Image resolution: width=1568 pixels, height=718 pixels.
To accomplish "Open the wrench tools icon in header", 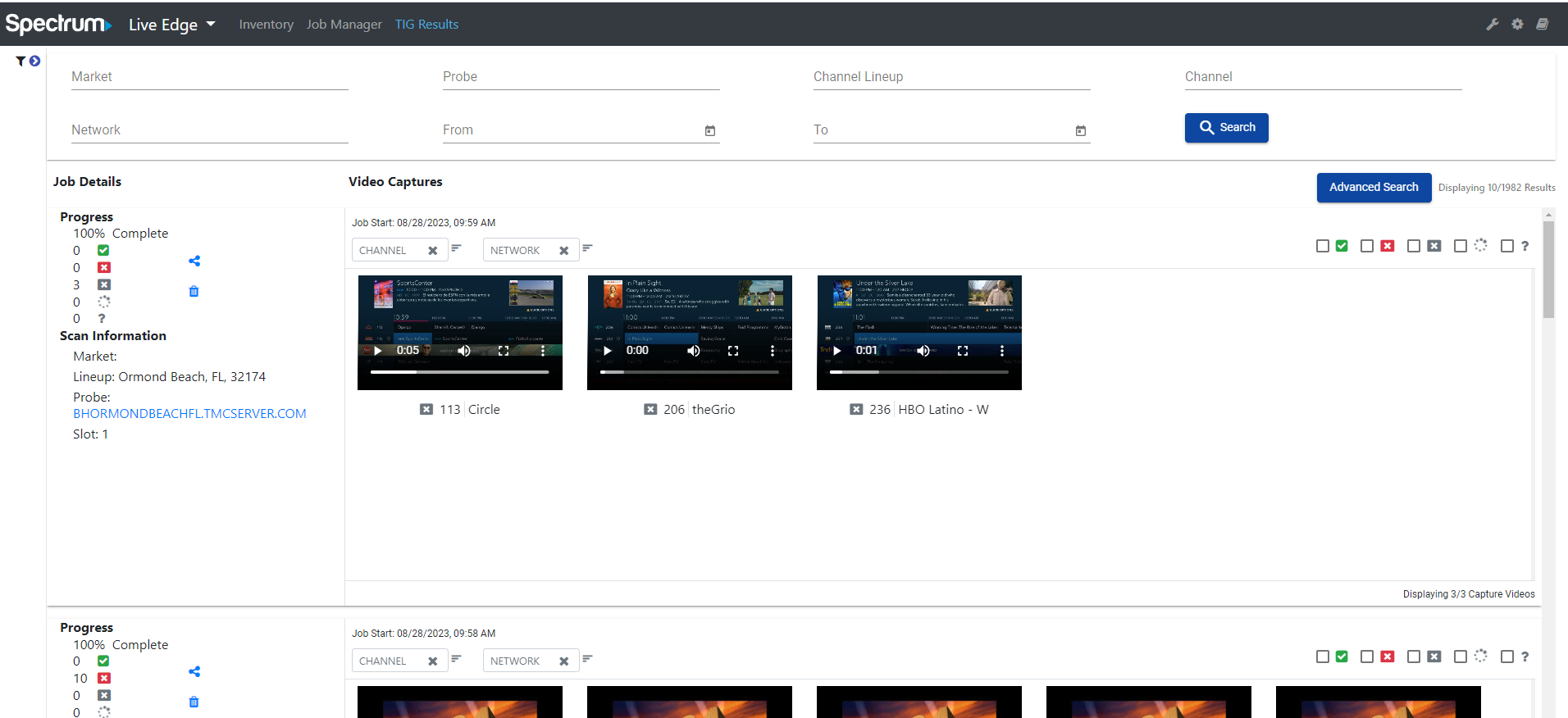I will [x=1493, y=25].
